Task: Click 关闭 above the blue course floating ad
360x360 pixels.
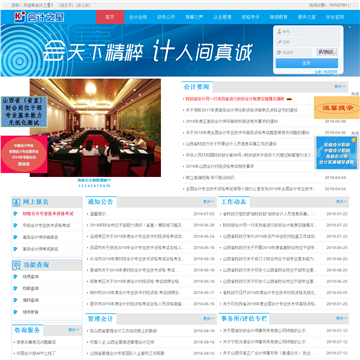Action: click(x=355, y=133)
